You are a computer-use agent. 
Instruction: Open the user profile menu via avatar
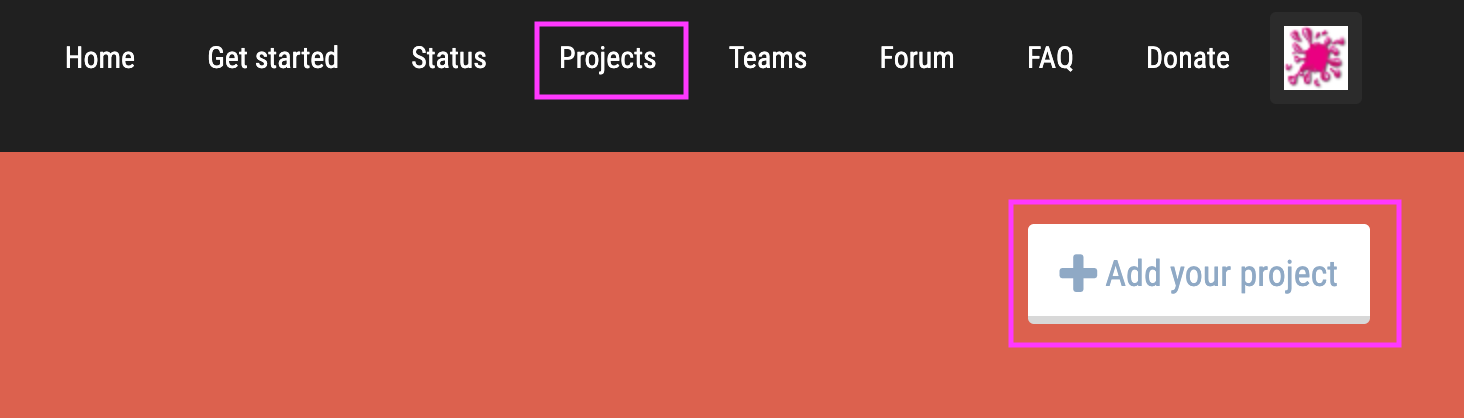coord(1315,58)
